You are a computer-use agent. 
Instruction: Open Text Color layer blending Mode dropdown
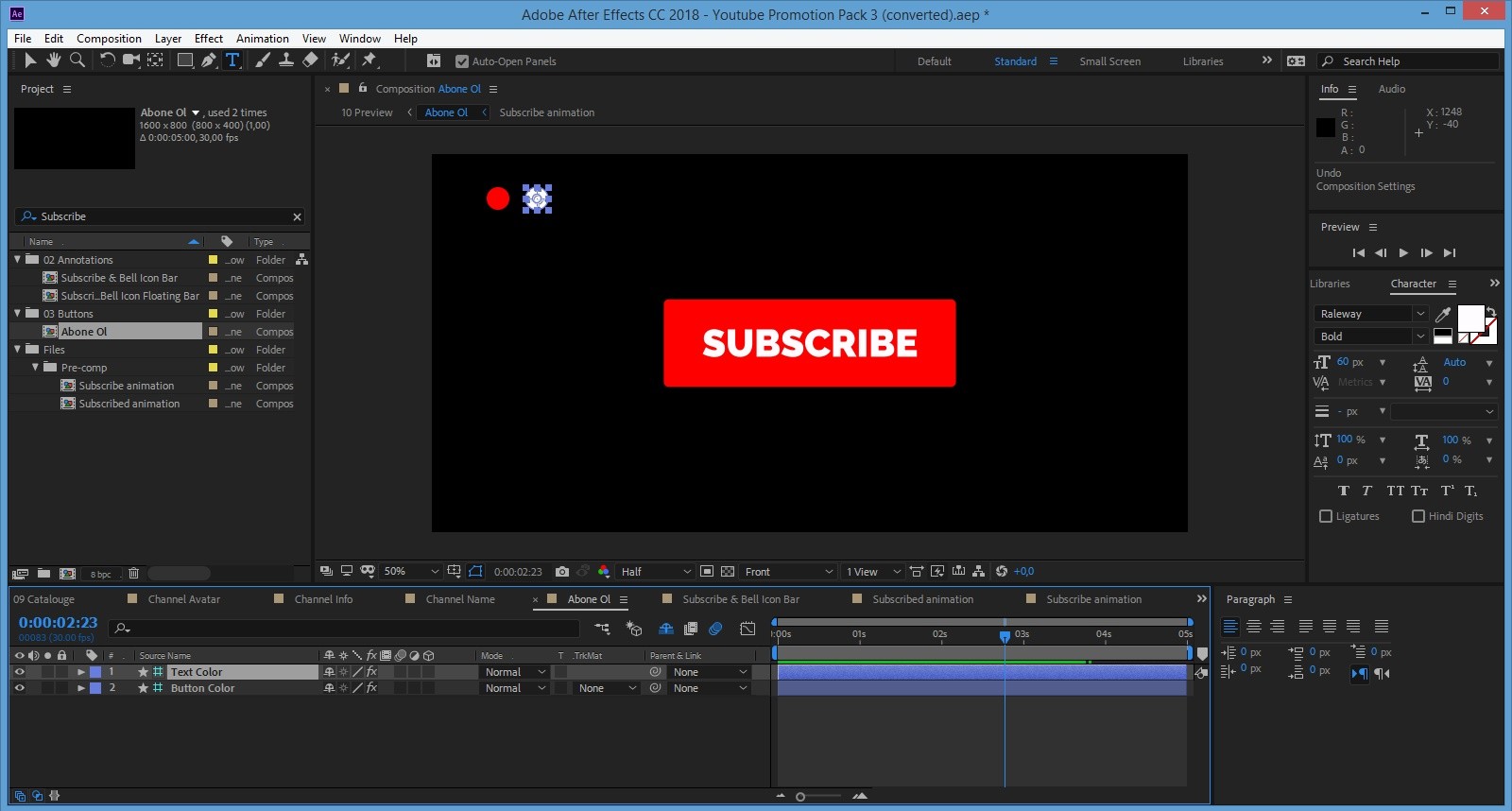click(x=515, y=672)
